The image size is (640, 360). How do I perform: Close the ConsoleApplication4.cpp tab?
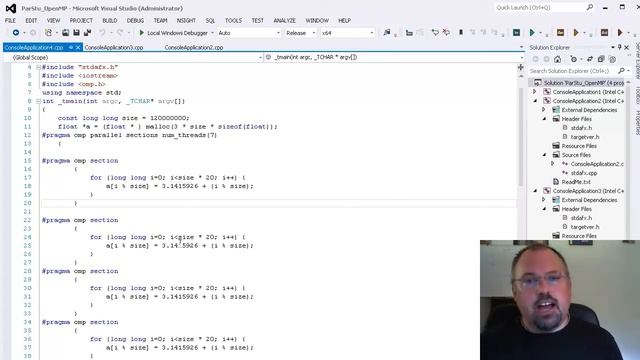pos(78,47)
